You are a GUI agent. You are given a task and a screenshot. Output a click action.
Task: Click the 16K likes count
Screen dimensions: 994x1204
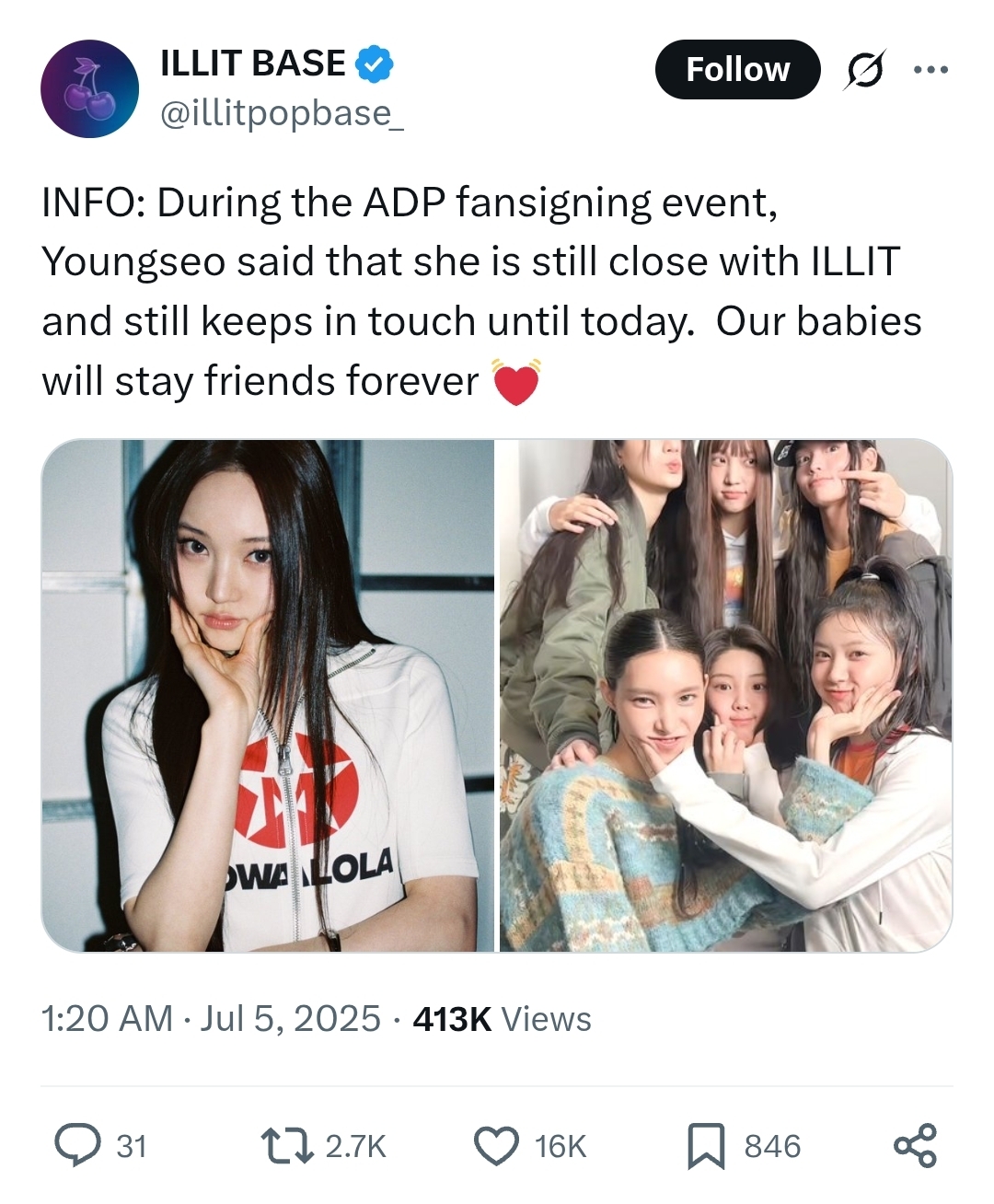click(x=561, y=1147)
